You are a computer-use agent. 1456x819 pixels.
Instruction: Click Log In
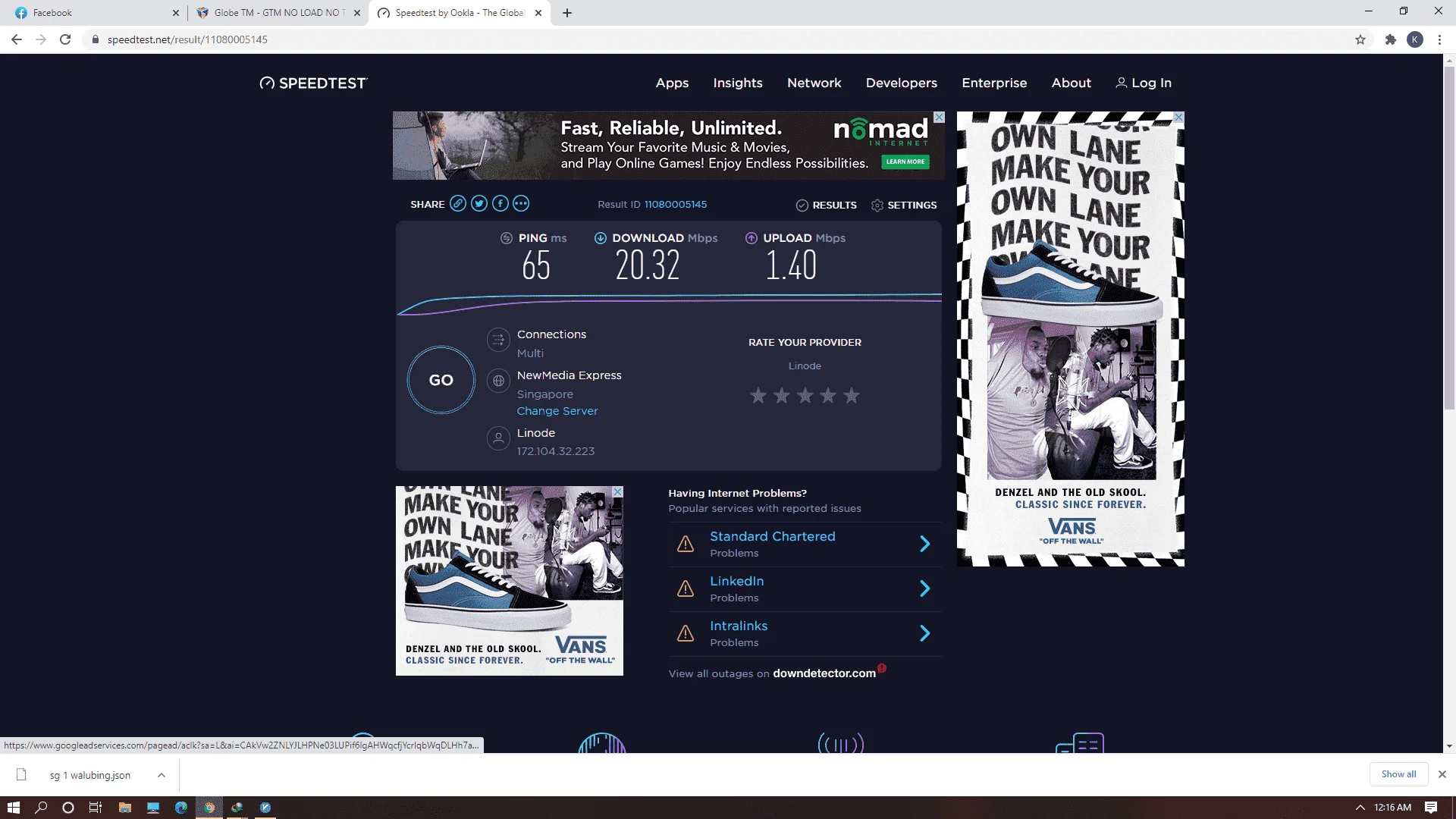pyautogui.click(x=1144, y=83)
